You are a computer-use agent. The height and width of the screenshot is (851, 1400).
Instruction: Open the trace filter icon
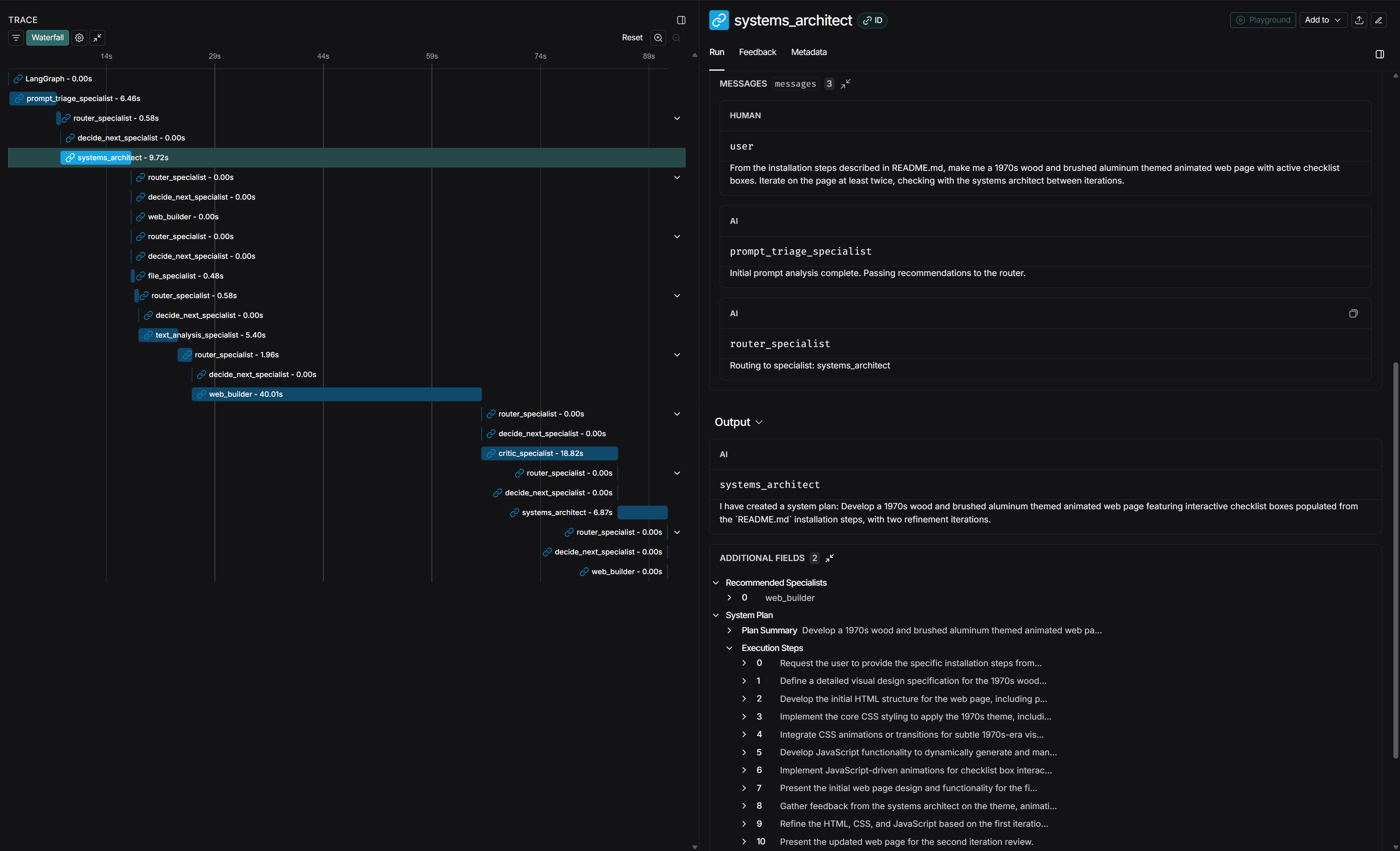point(16,37)
